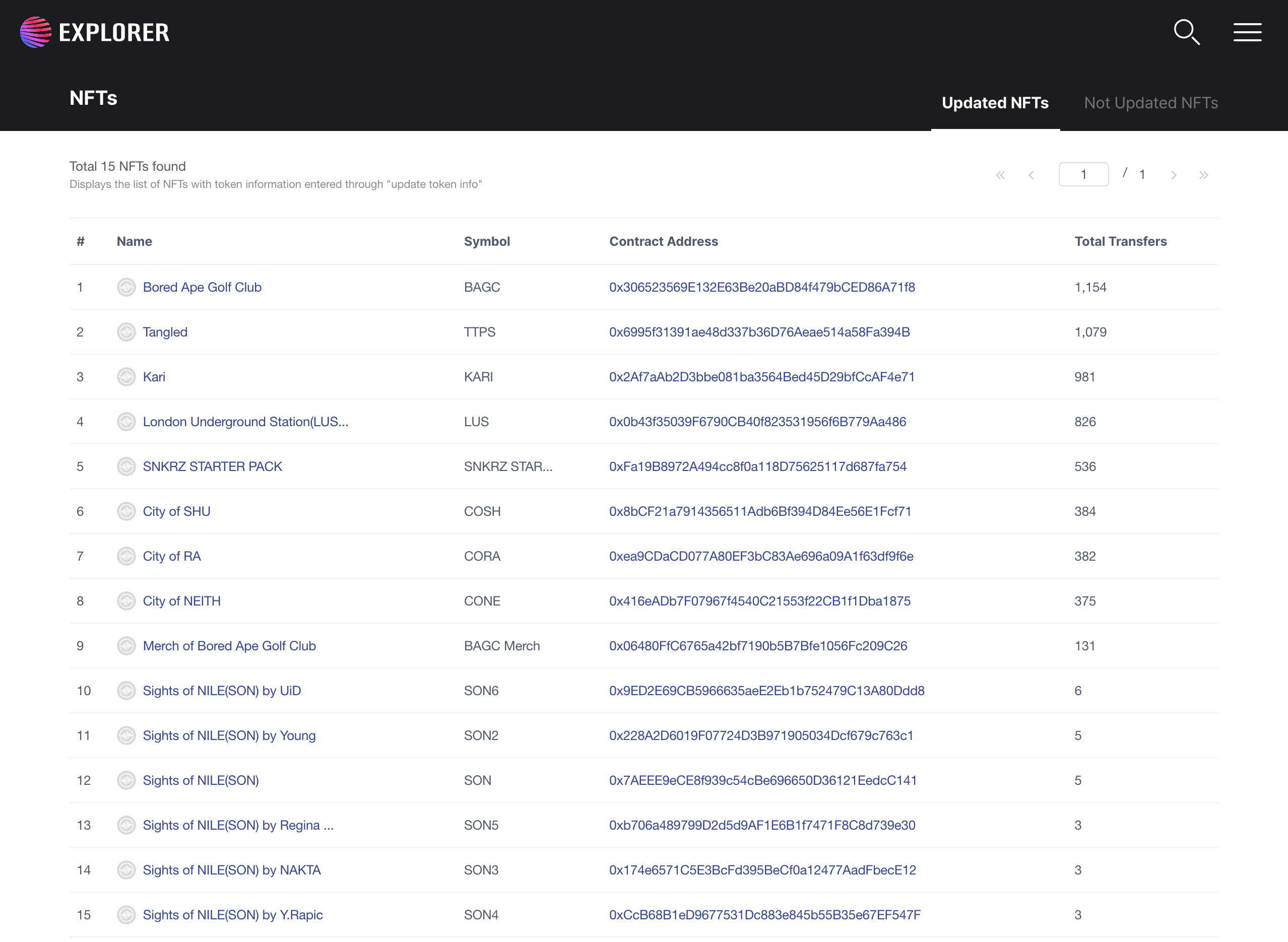Click the Bored Ape Golf Club token icon
Image resolution: width=1288 pixels, height=942 pixels.
click(x=126, y=287)
